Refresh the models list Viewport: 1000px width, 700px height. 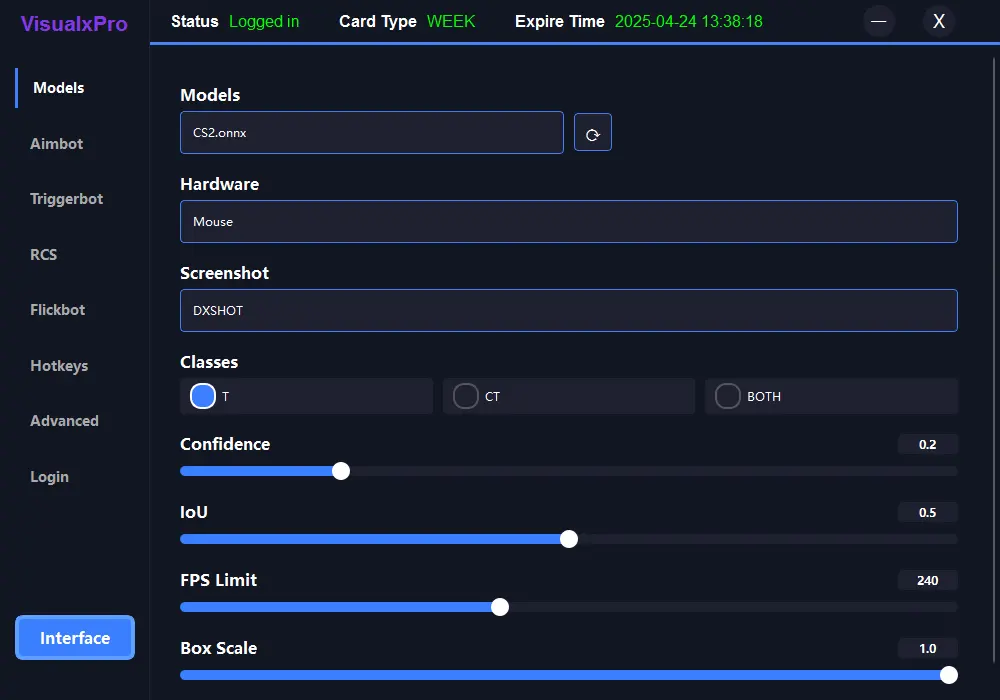click(592, 133)
